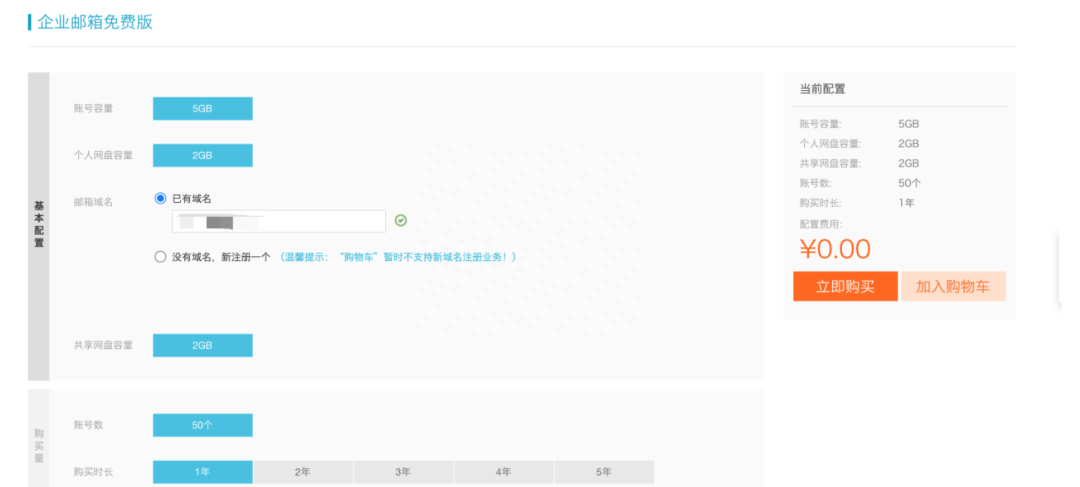Image resolution: width=1080 pixels, height=487 pixels.
Task: Select the 已有域名 radio button
Action: [x=160, y=199]
